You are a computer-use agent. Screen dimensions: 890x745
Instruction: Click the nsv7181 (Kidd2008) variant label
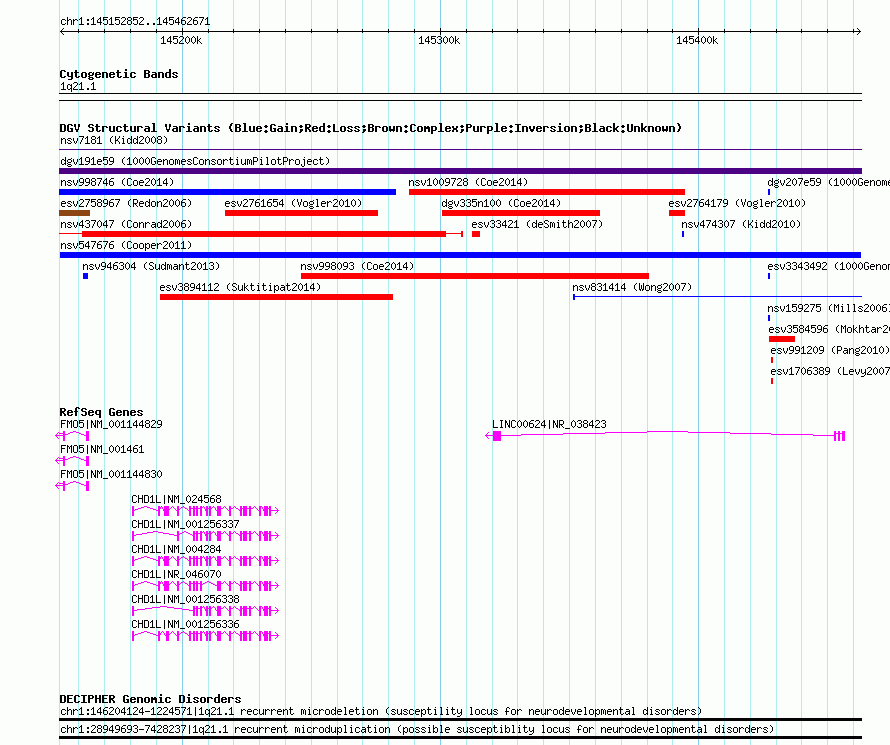tap(114, 140)
